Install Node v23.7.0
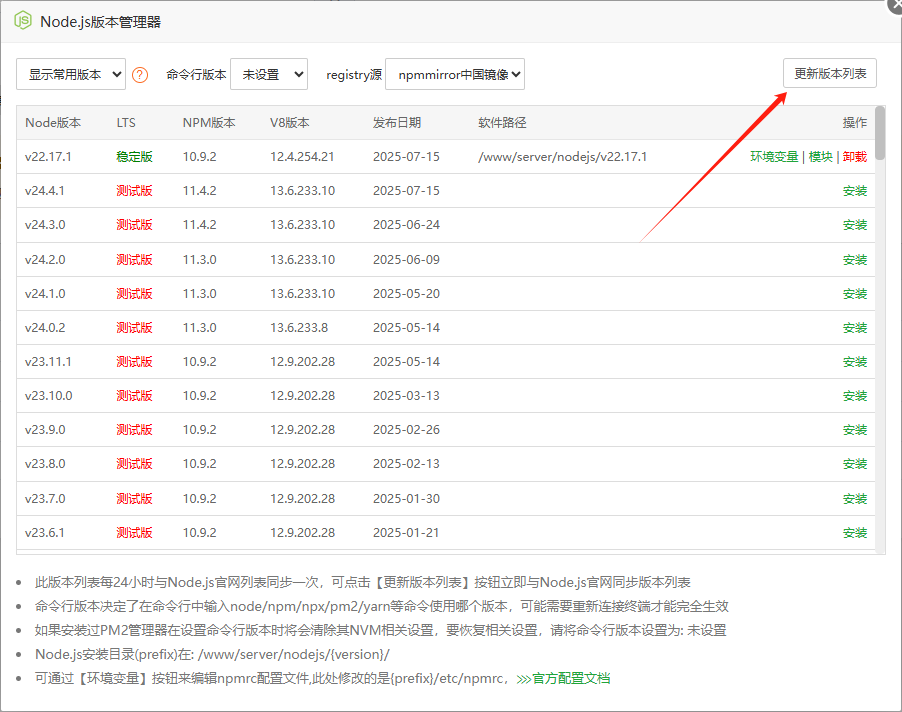 tap(855, 499)
